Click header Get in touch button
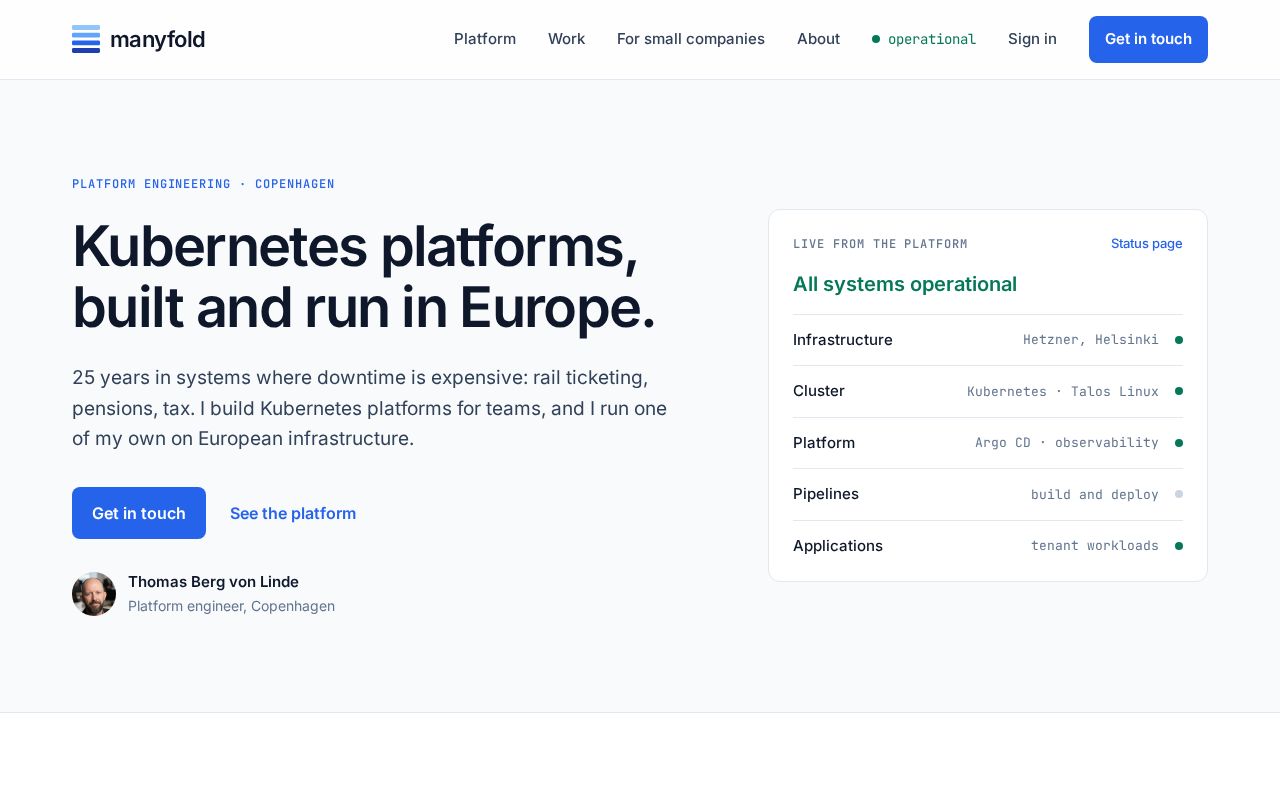 click(x=1148, y=39)
